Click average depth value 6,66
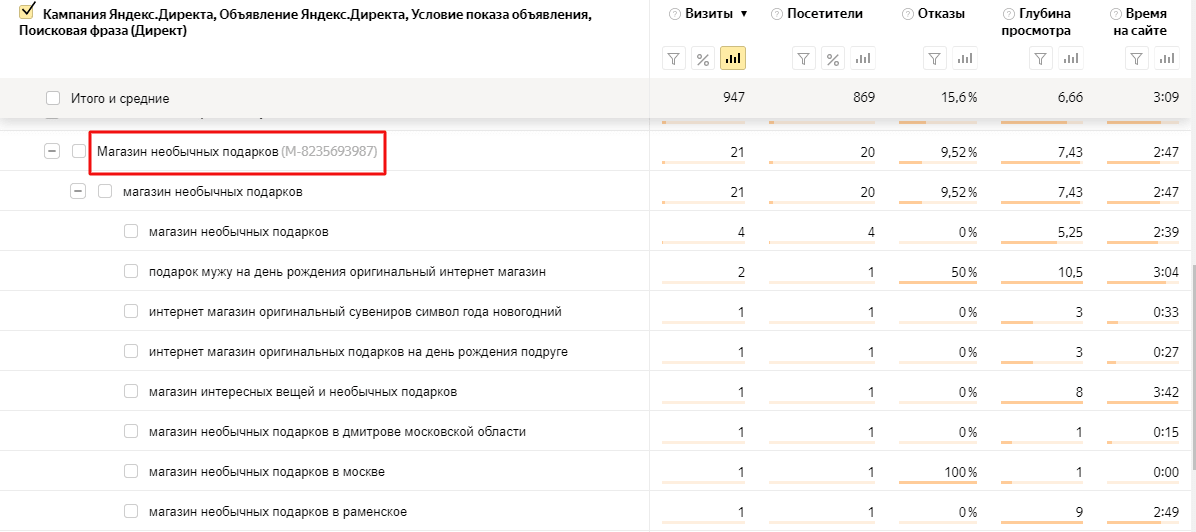Viewport: 1196px width, 532px height. click(1069, 98)
